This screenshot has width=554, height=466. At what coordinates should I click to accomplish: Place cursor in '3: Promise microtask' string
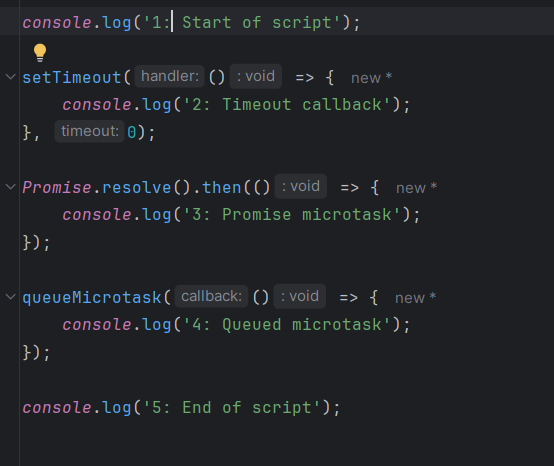pos(292,215)
